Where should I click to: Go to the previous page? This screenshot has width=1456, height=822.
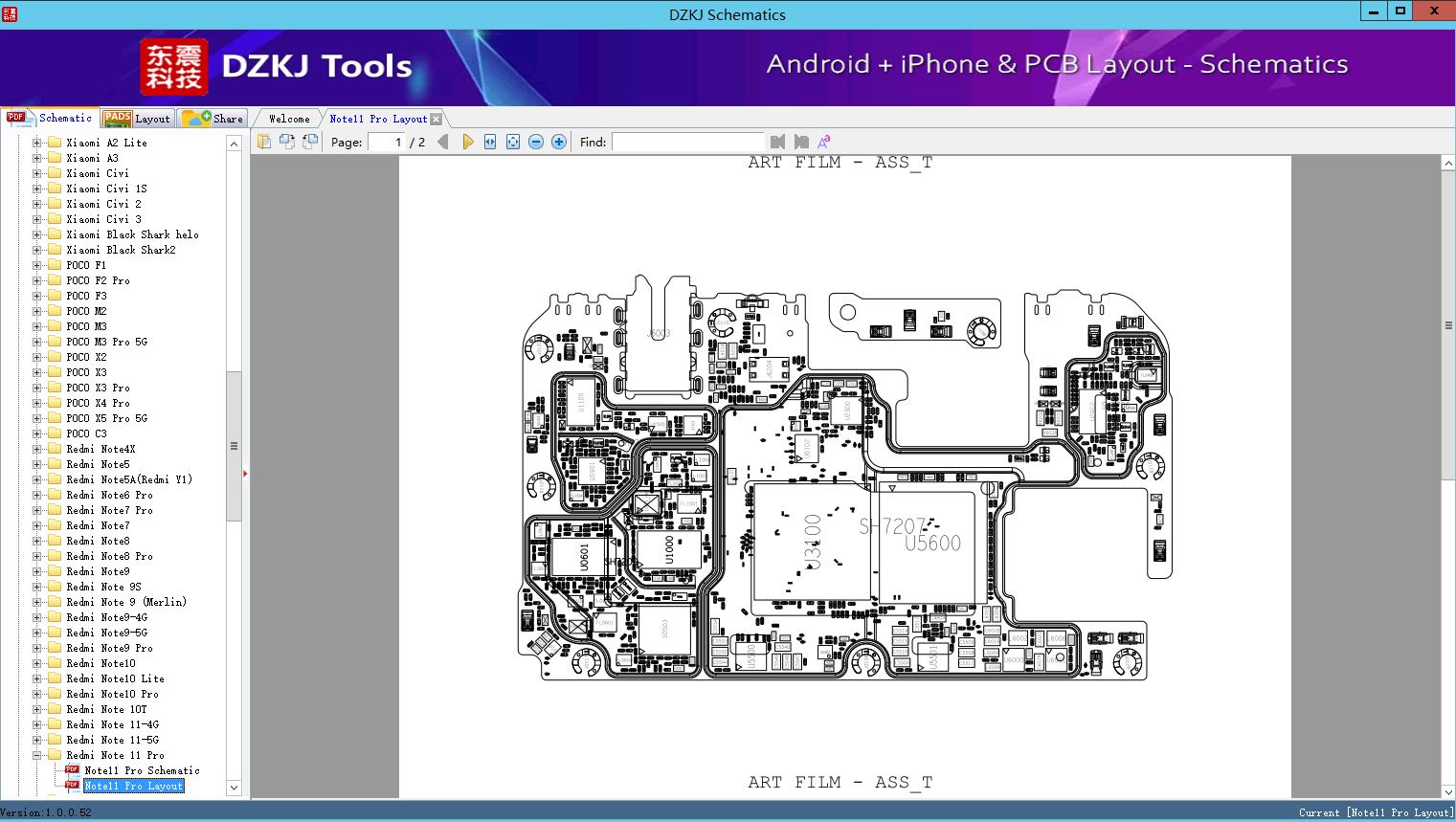click(x=443, y=142)
